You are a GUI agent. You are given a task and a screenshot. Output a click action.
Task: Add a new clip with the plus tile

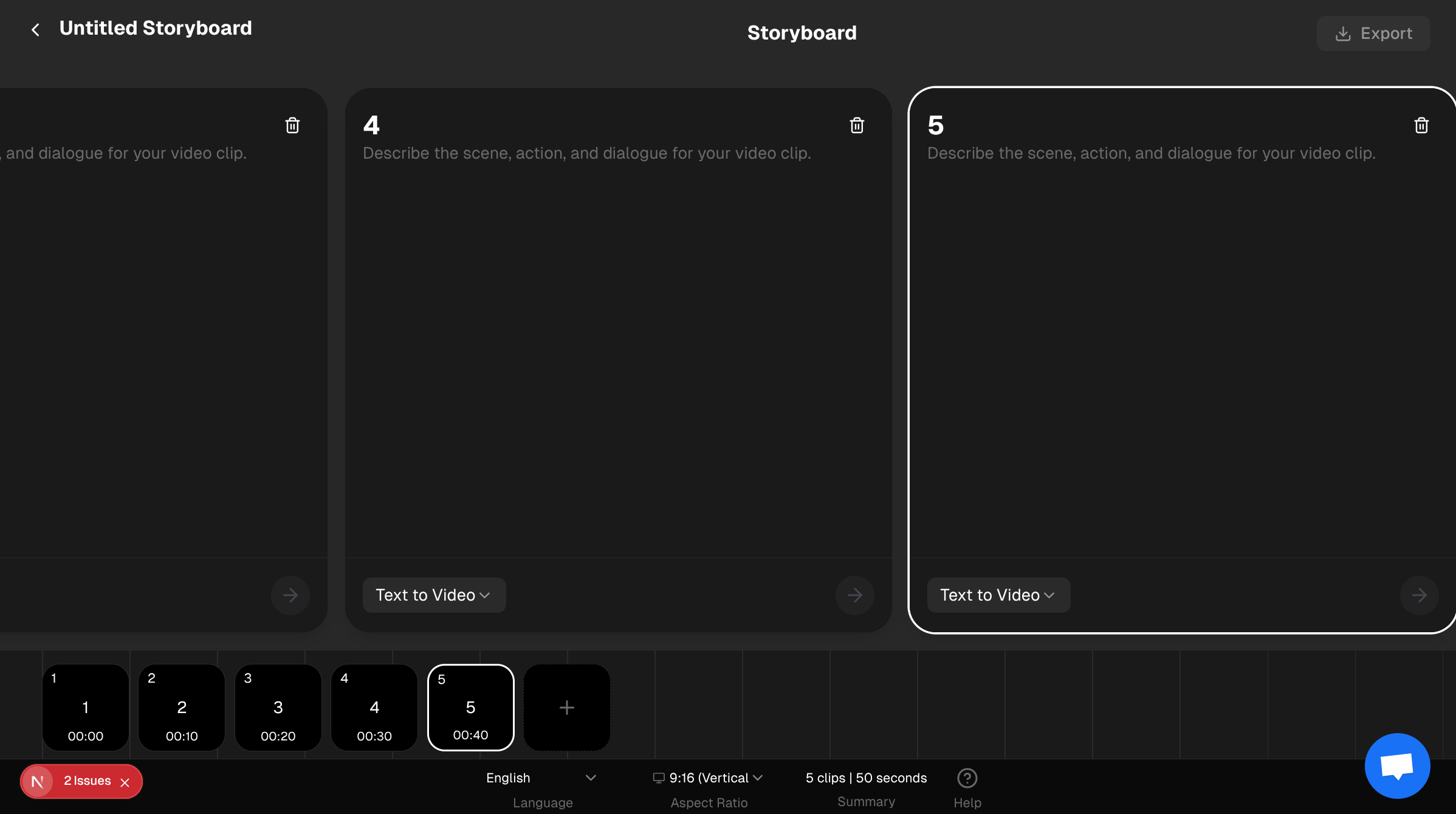click(x=566, y=707)
